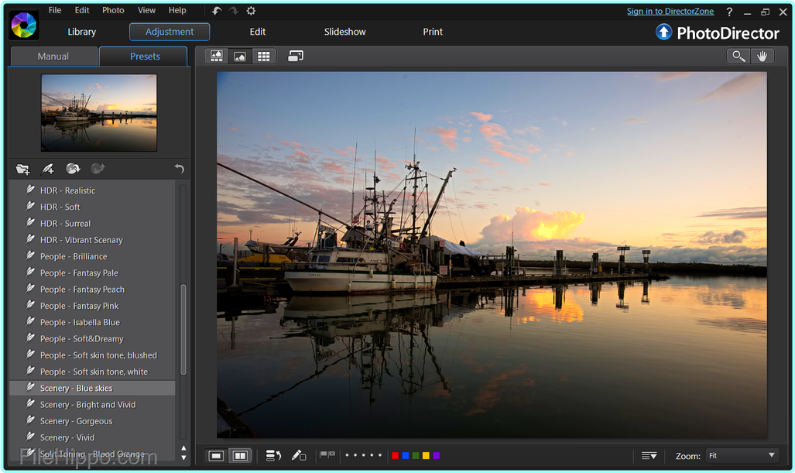Activate the hand pan tool
This screenshot has width=795, height=473.
point(762,56)
